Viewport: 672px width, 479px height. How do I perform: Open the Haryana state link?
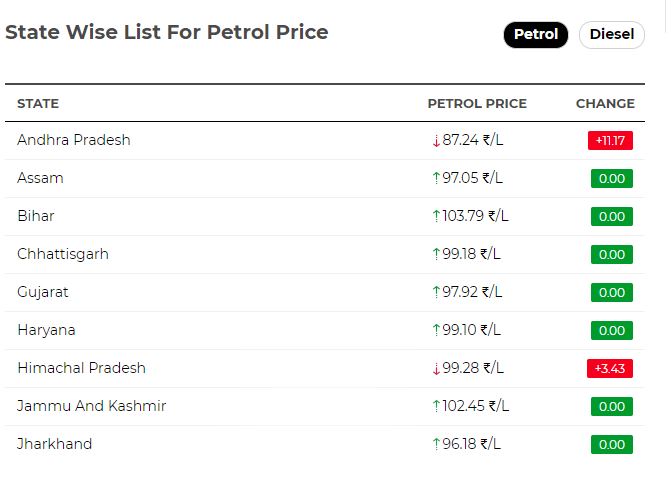pos(46,330)
